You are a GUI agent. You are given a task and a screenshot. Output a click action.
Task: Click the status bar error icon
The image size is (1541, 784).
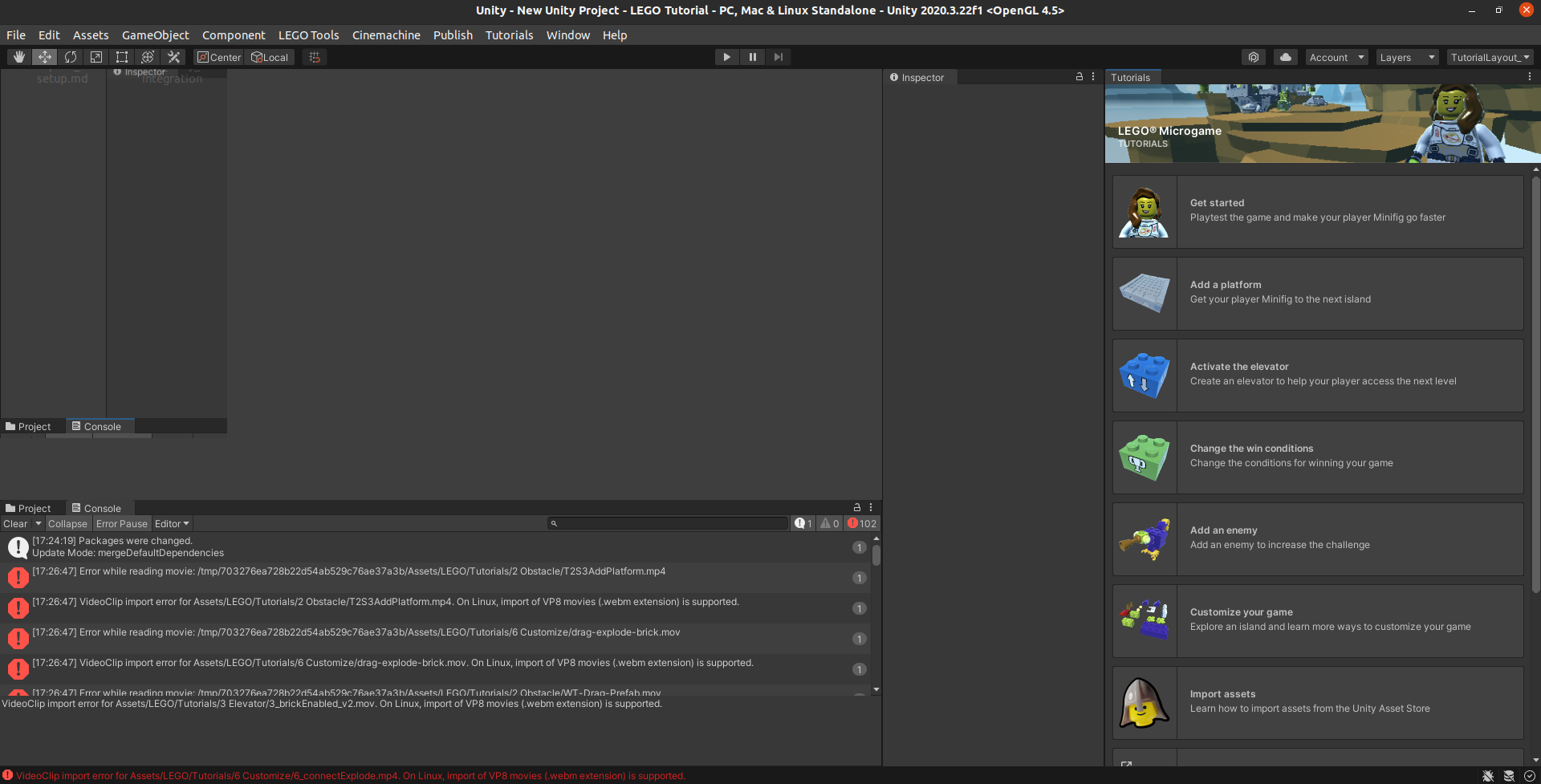(8, 775)
